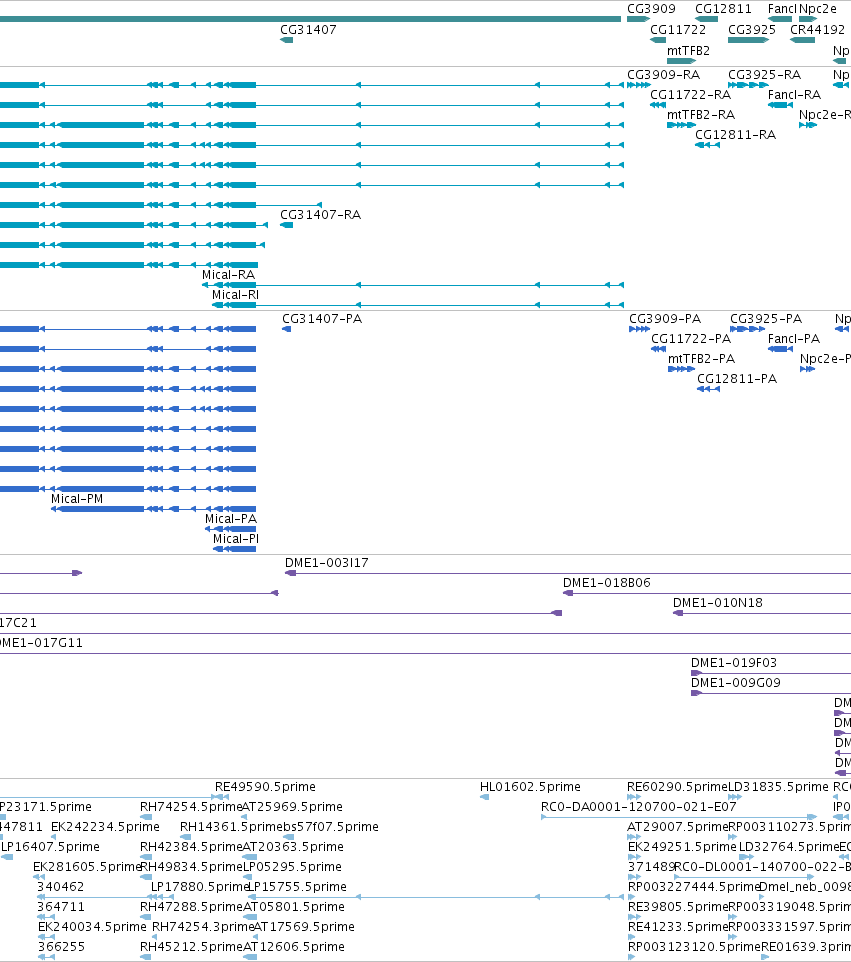Click the CG31407-RA transcript label
The height and width of the screenshot is (962, 851).
click(320, 215)
